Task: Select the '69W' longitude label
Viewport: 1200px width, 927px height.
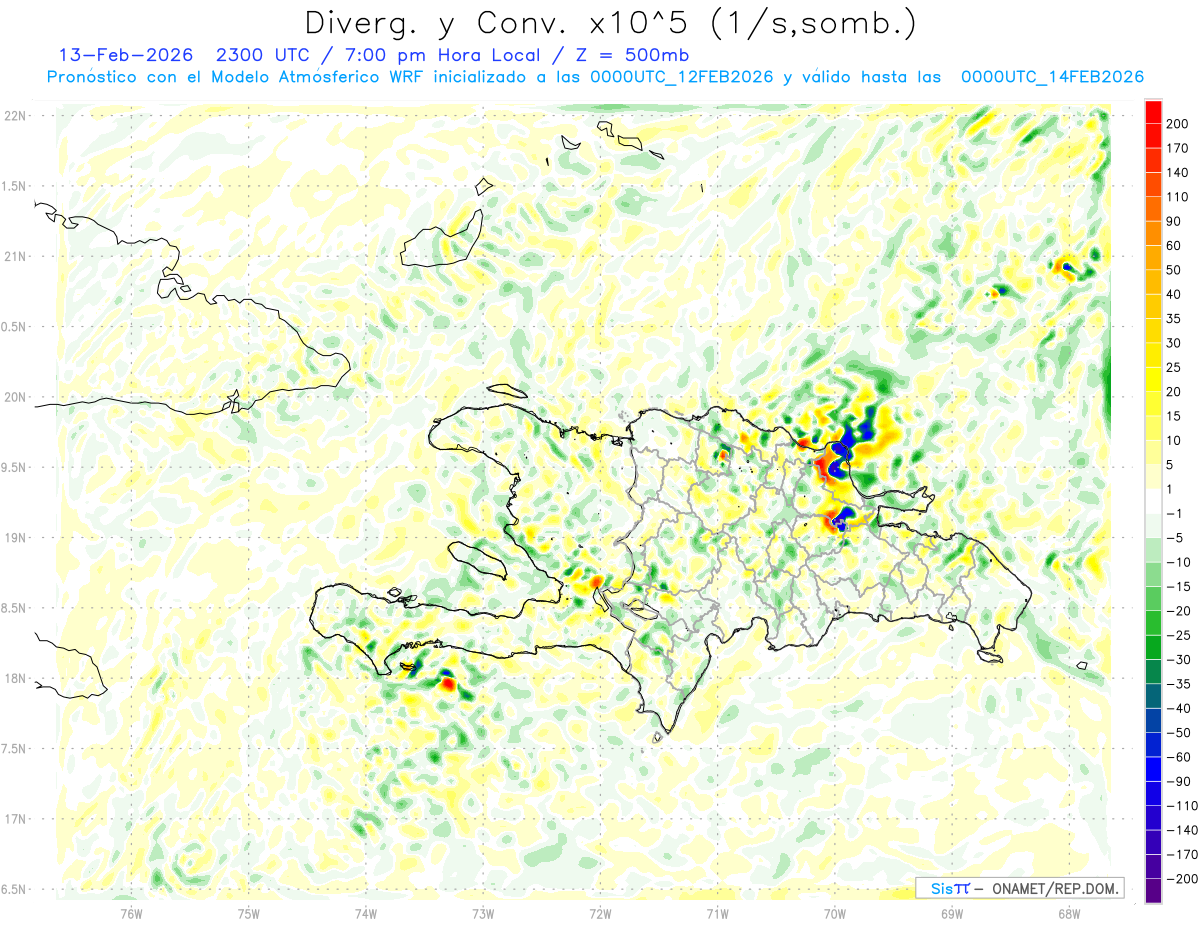Action: 952,913
